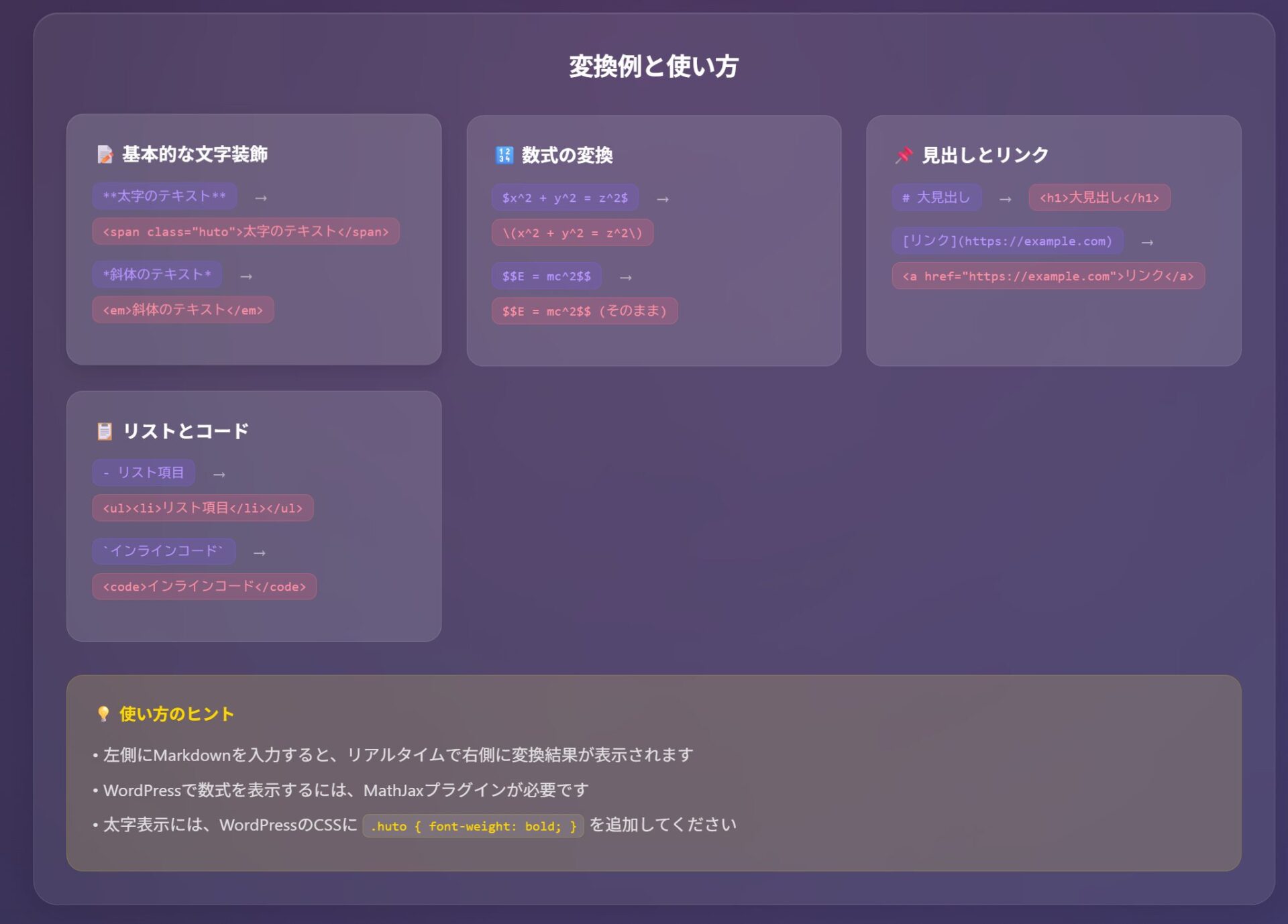Click the arrow after # 大見出し chip
The width and height of the screenshot is (1288, 924).
1005,199
